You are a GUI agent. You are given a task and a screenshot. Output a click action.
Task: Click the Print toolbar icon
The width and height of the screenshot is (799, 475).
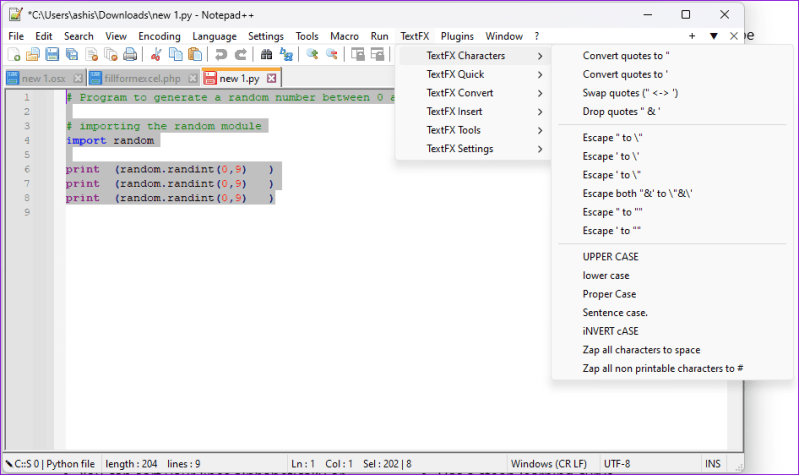click(130, 55)
